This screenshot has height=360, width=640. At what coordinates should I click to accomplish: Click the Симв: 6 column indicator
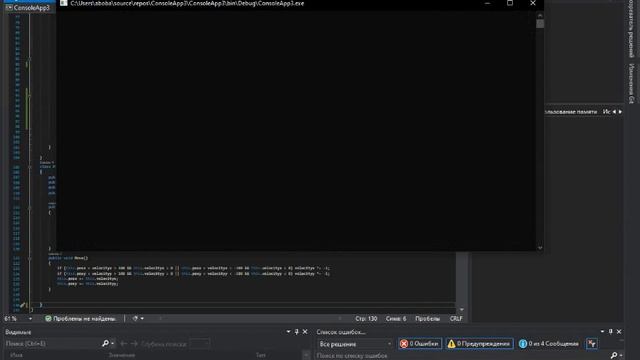396,319
